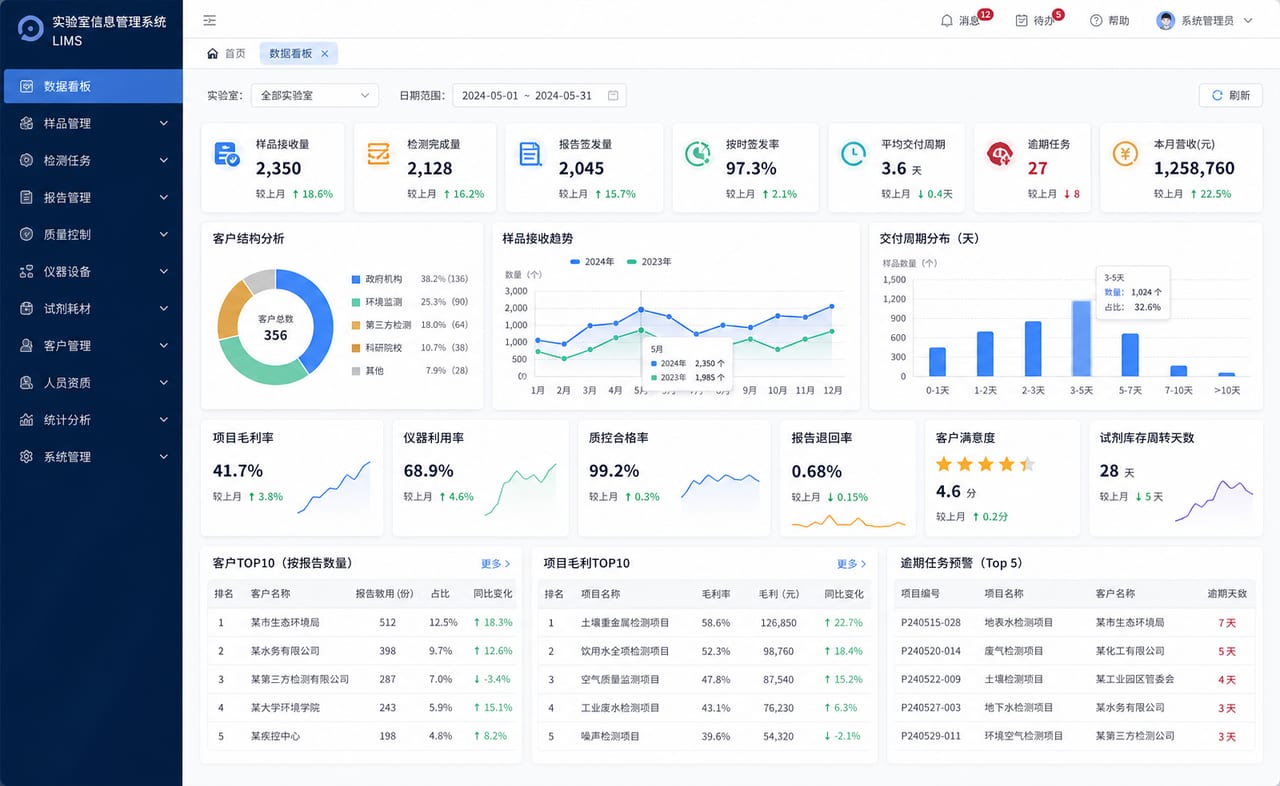This screenshot has height=786, width=1280.
Task: Toggle the 2024年 legend series
Action: pyautogui.click(x=592, y=262)
